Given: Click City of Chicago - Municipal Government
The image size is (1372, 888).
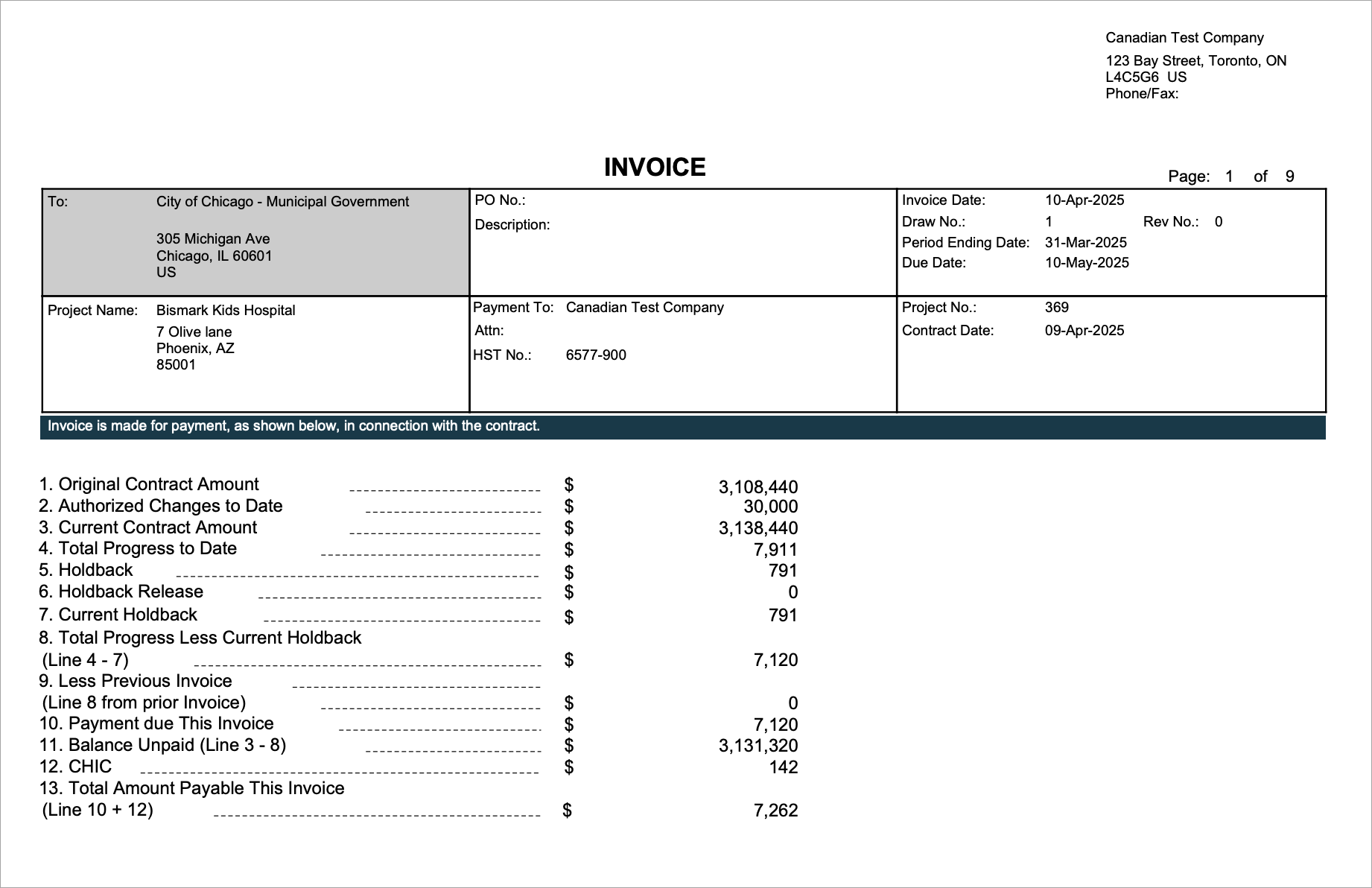Looking at the screenshot, I should pyautogui.click(x=282, y=202).
